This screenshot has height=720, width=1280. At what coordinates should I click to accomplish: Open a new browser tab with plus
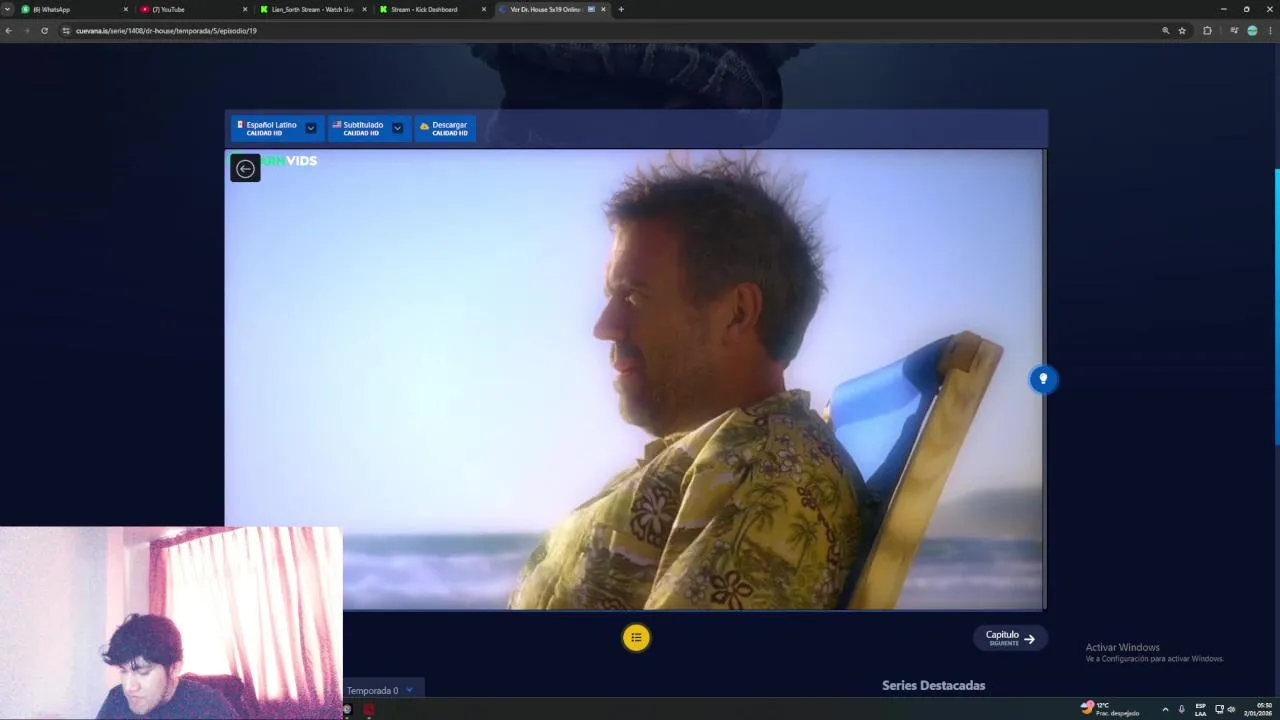click(621, 9)
